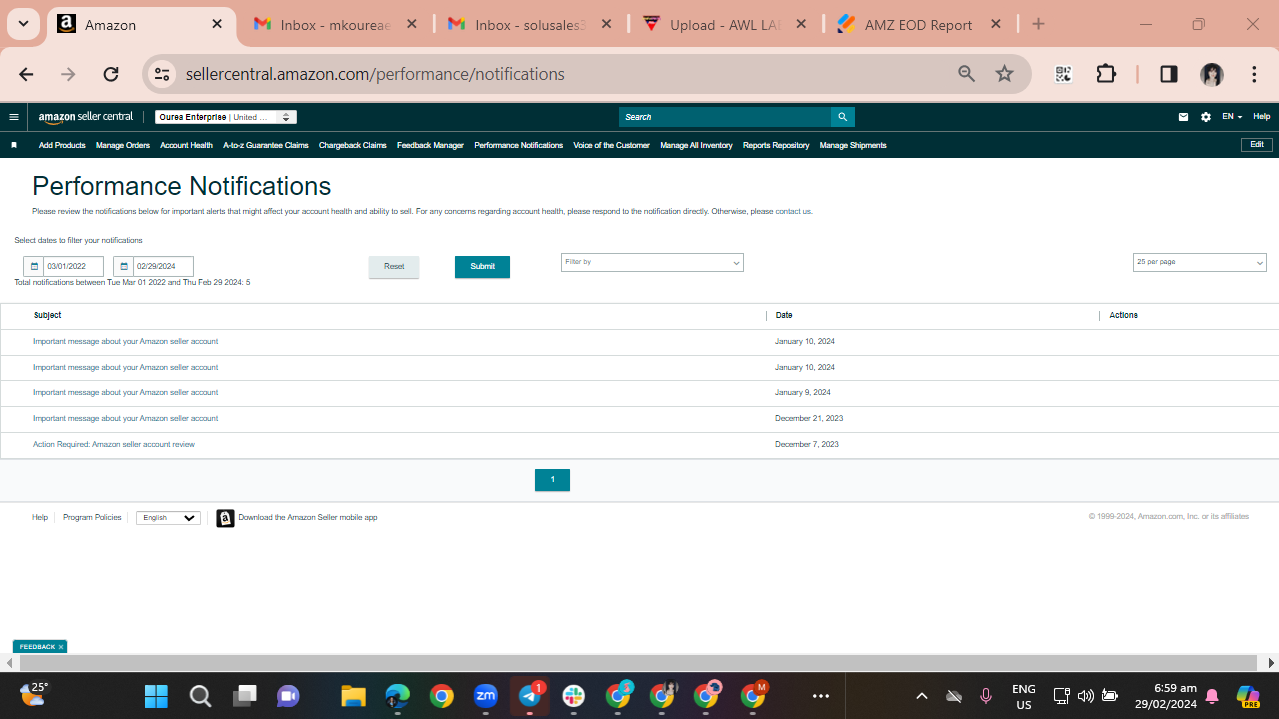Open Telegram from the taskbar
The width and height of the screenshot is (1279, 719).
(530, 696)
